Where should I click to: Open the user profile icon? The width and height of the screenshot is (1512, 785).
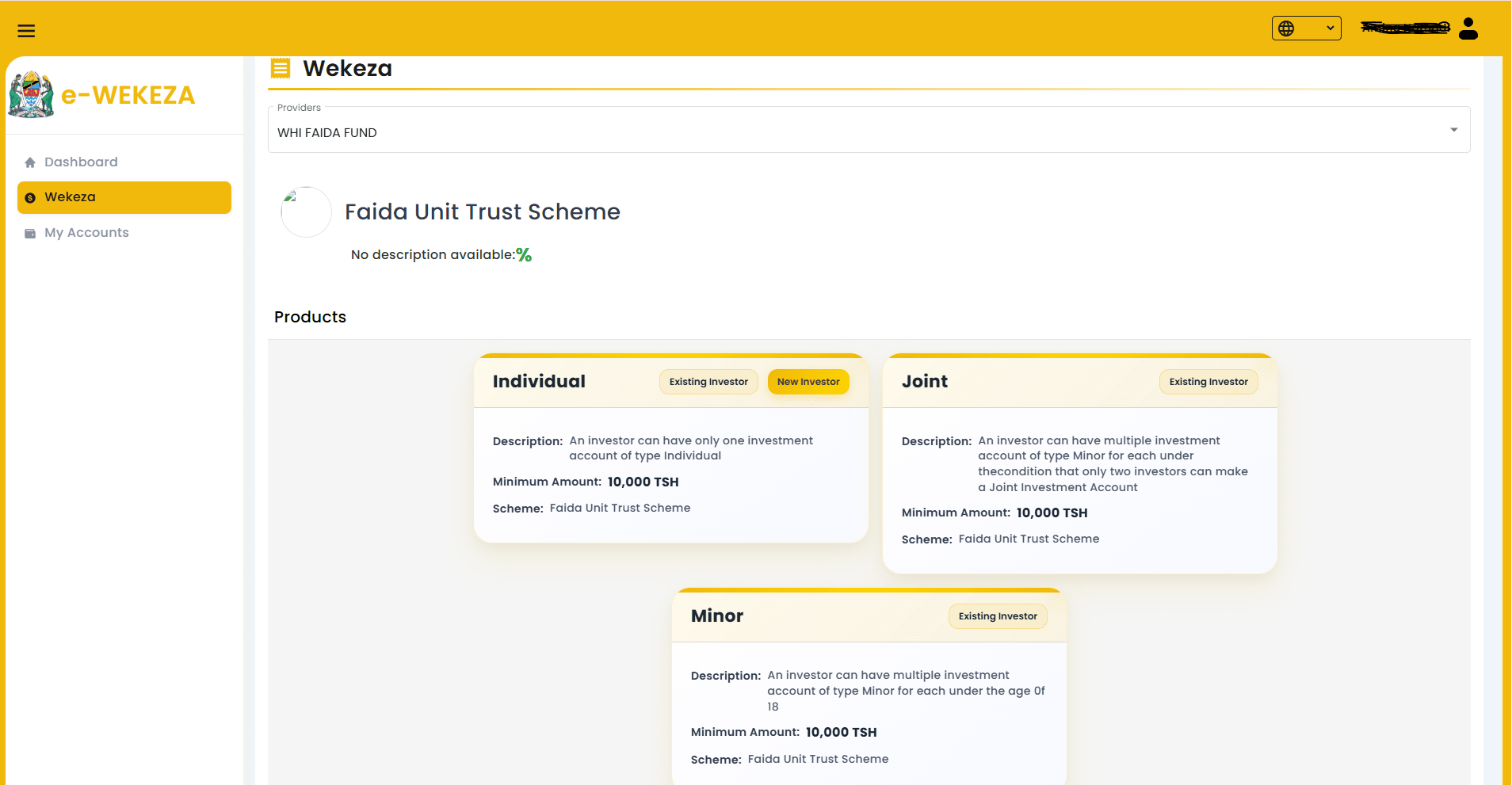click(x=1468, y=29)
